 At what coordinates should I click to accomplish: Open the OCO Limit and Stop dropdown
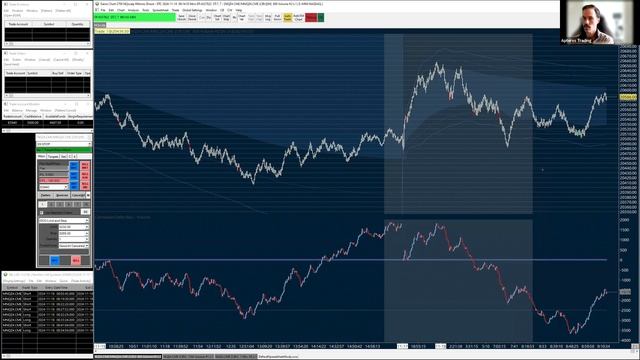tap(64, 220)
